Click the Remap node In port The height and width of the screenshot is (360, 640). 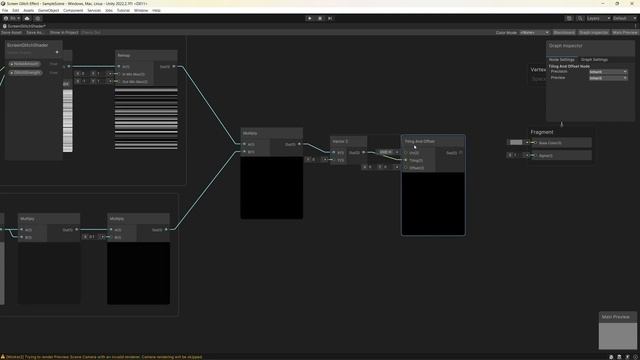click(x=119, y=67)
